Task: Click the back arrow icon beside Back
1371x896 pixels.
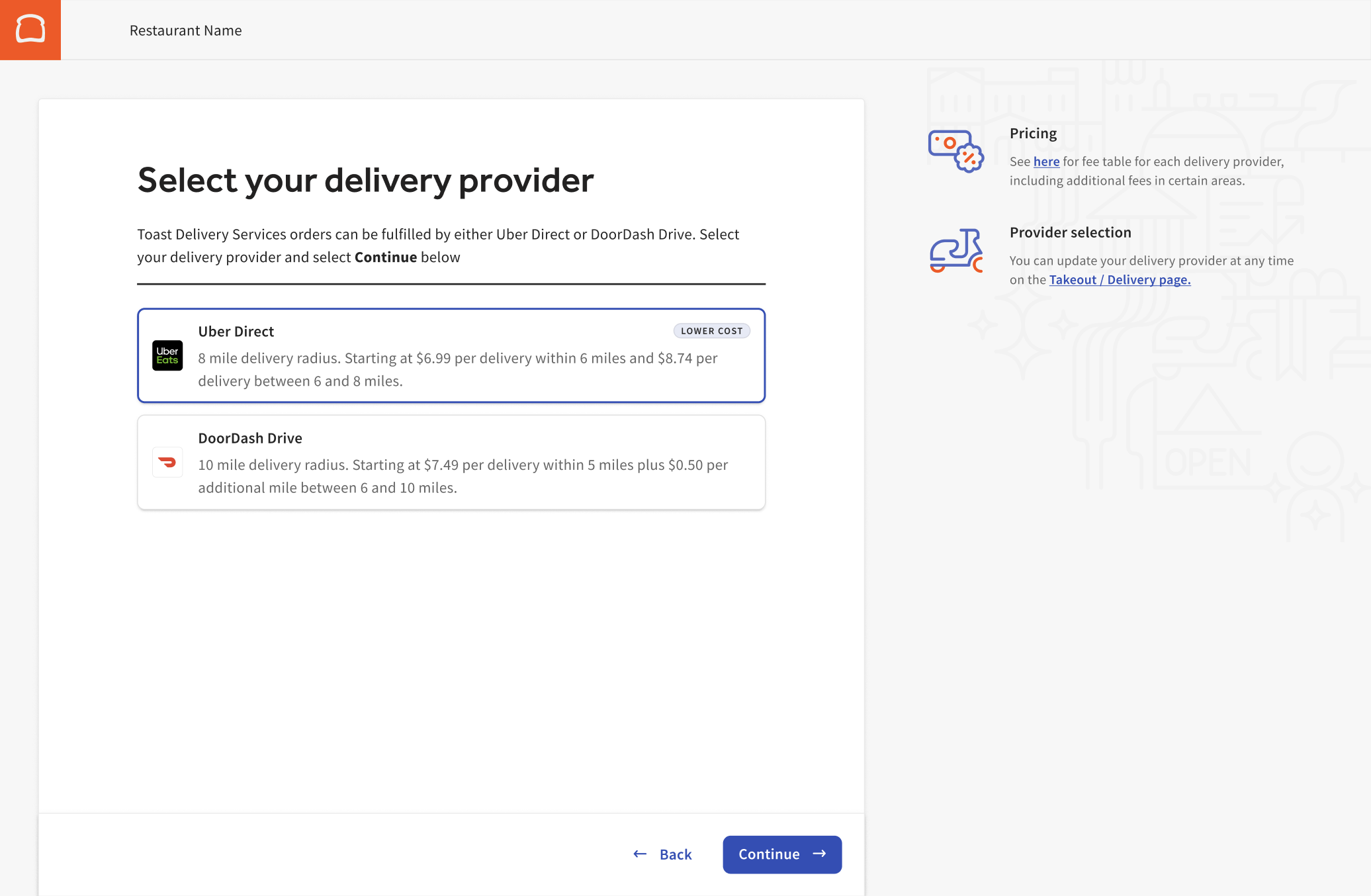Action: [x=639, y=854]
